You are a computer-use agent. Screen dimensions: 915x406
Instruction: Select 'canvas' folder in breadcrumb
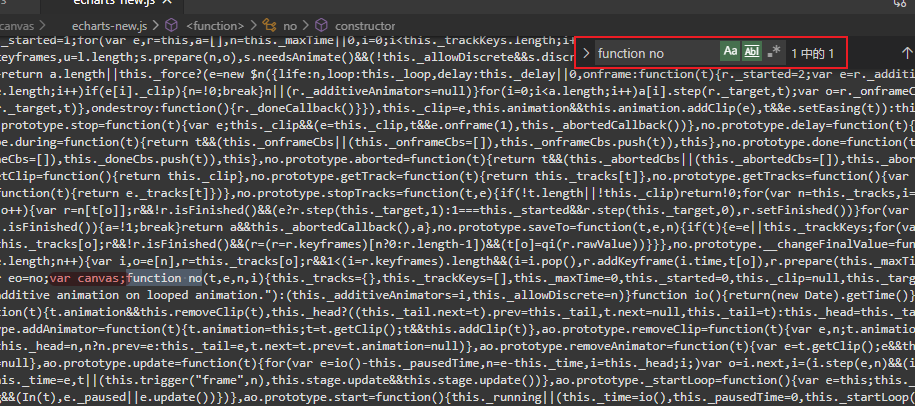pos(17,26)
